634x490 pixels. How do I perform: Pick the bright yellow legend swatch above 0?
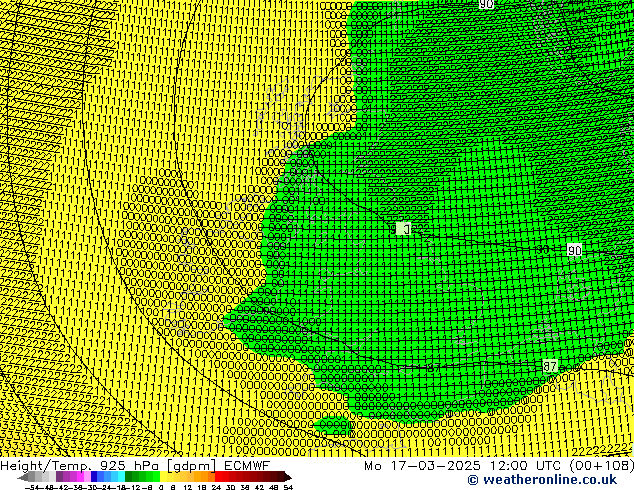pos(163,477)
